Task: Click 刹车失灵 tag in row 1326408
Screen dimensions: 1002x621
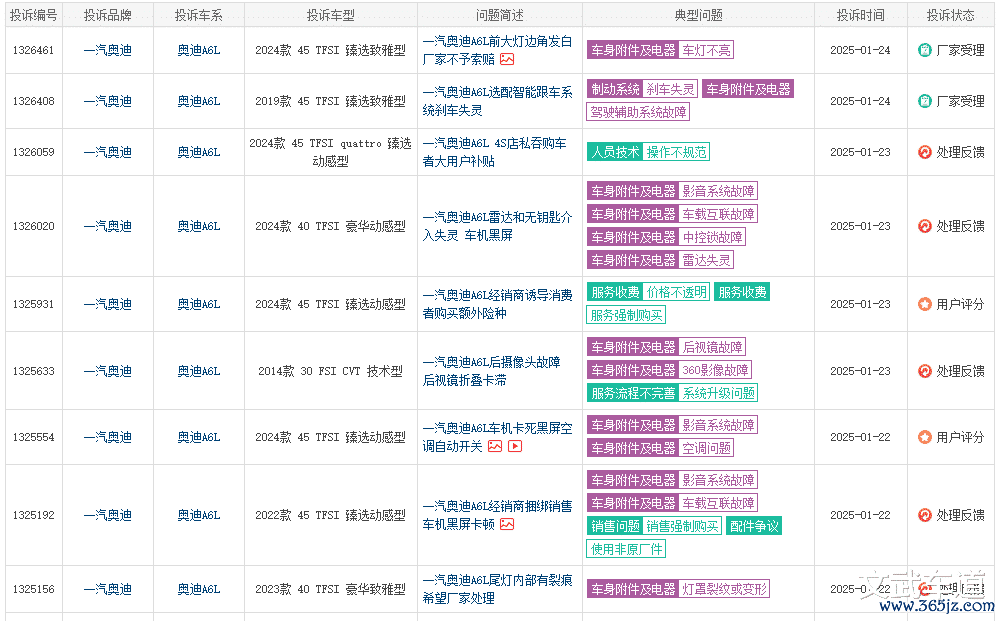Action: (x=670, y=89)
